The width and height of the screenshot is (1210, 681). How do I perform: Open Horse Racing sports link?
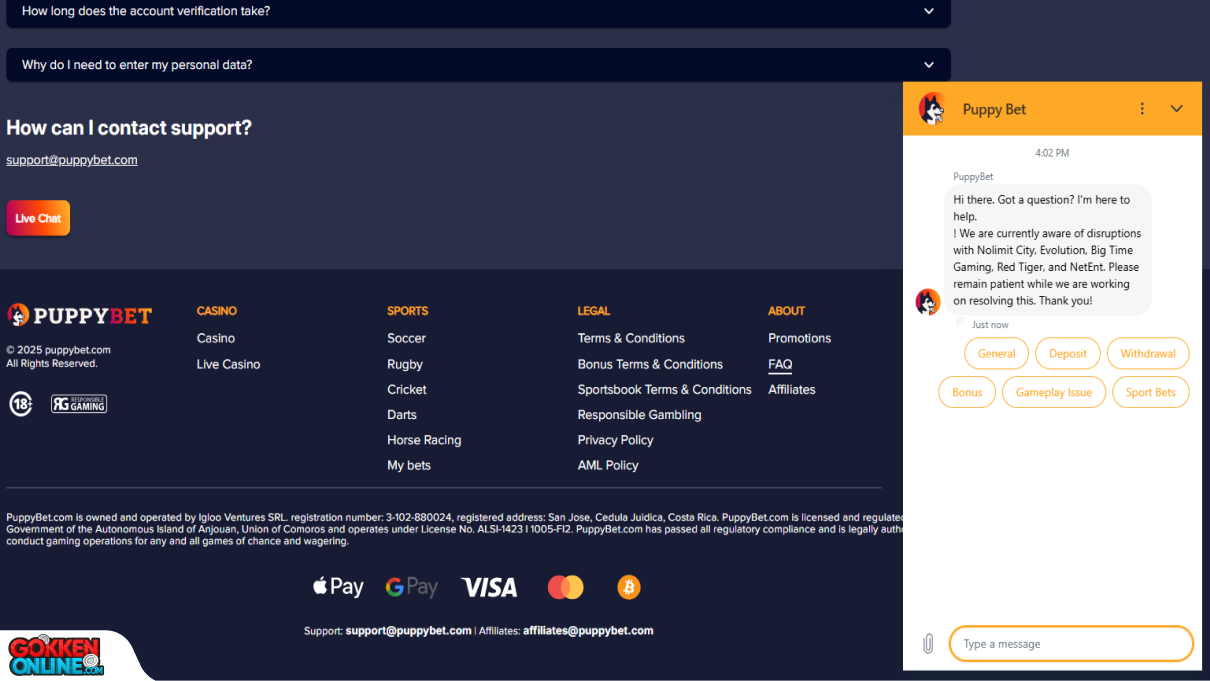[424, 440]
